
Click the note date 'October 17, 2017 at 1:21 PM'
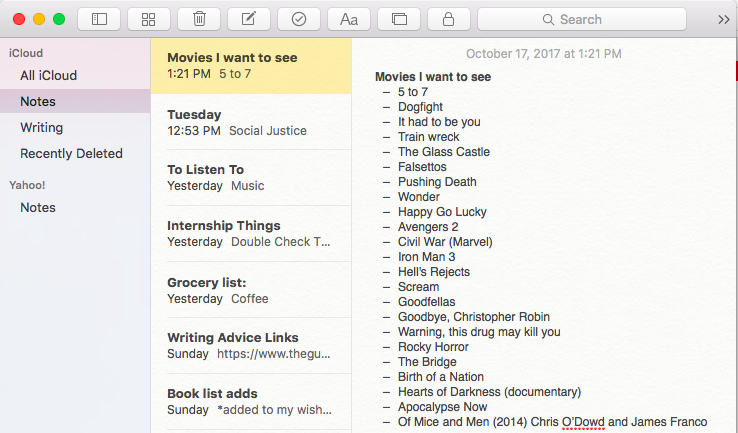tap(544, 54)
